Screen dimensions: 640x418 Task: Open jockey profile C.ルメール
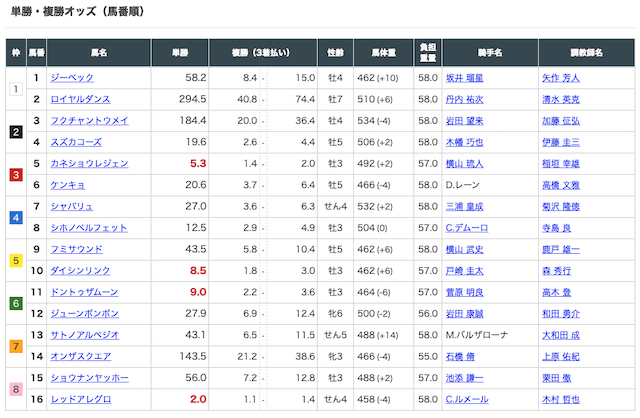tap(468, 398)
